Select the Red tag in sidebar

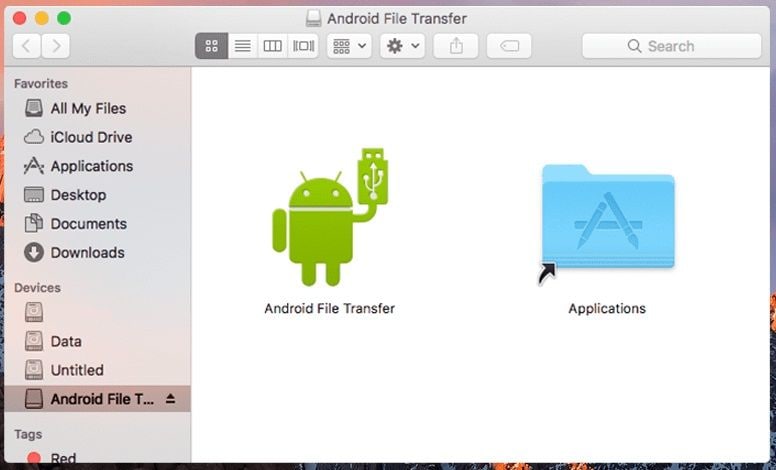coord(97,458)
